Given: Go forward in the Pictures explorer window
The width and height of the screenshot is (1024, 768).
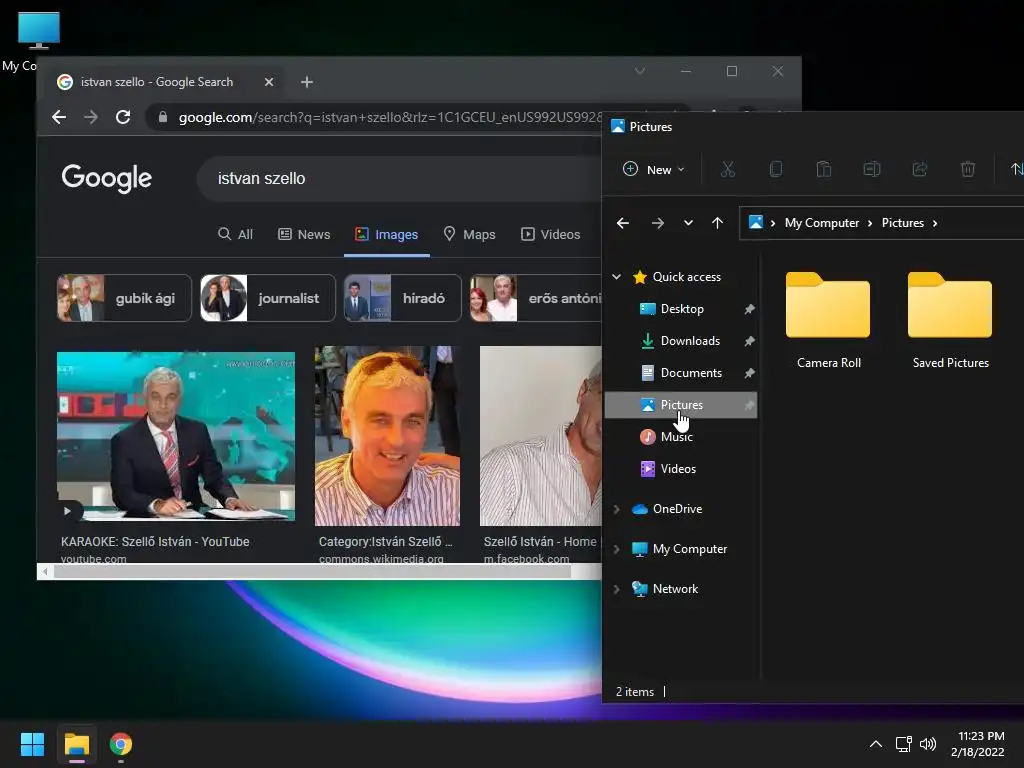Looking at the screenshot, I should (658, 223).
